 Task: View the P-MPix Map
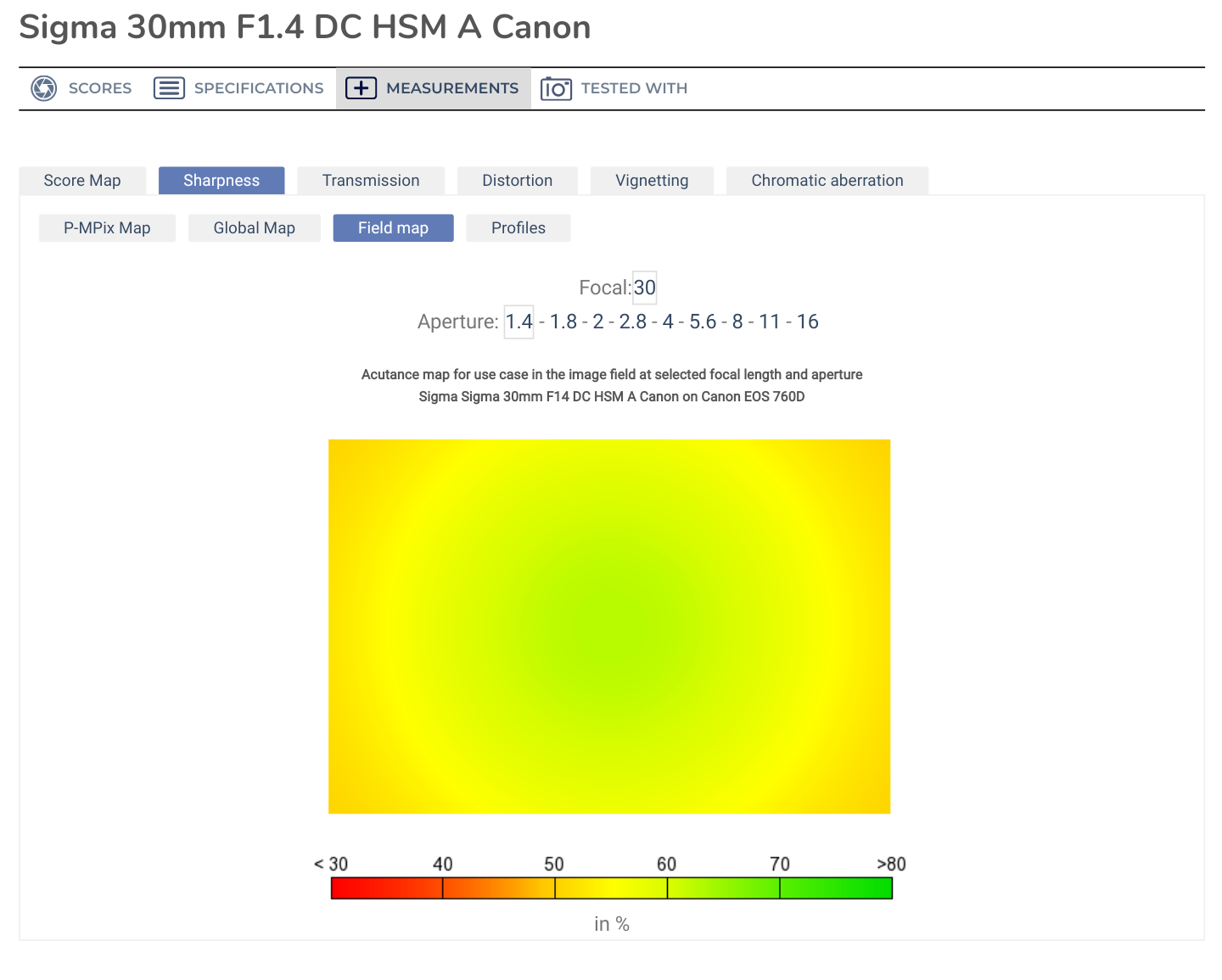tap(107, 228)
